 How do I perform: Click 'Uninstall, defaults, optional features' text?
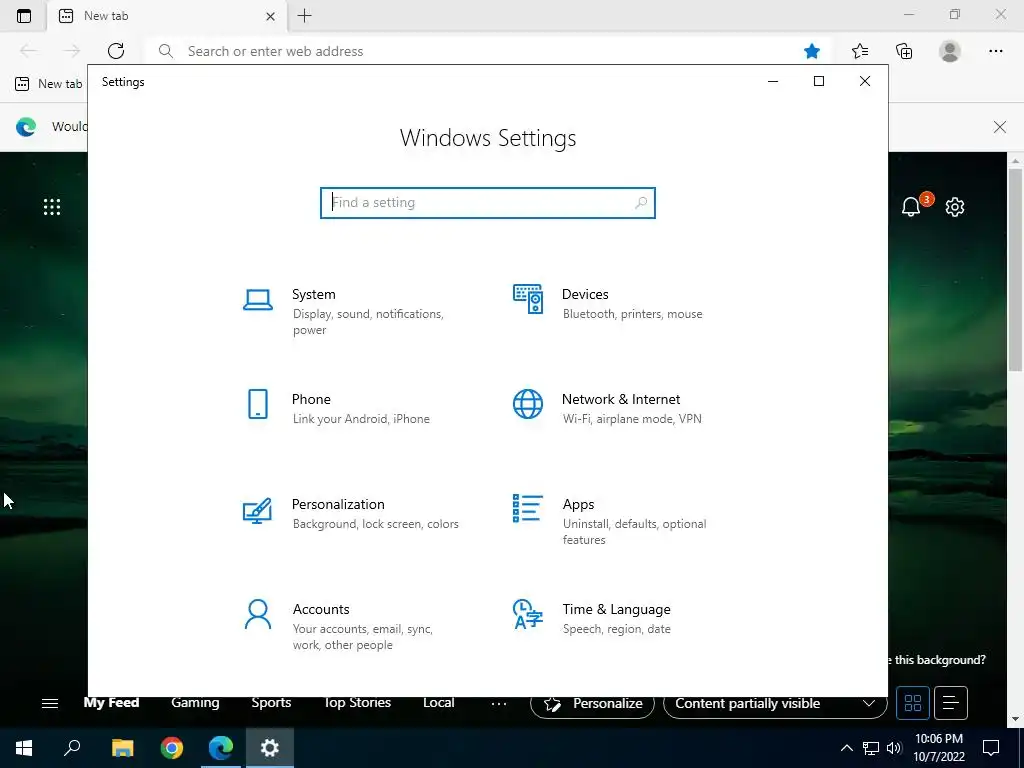[634, 532]
